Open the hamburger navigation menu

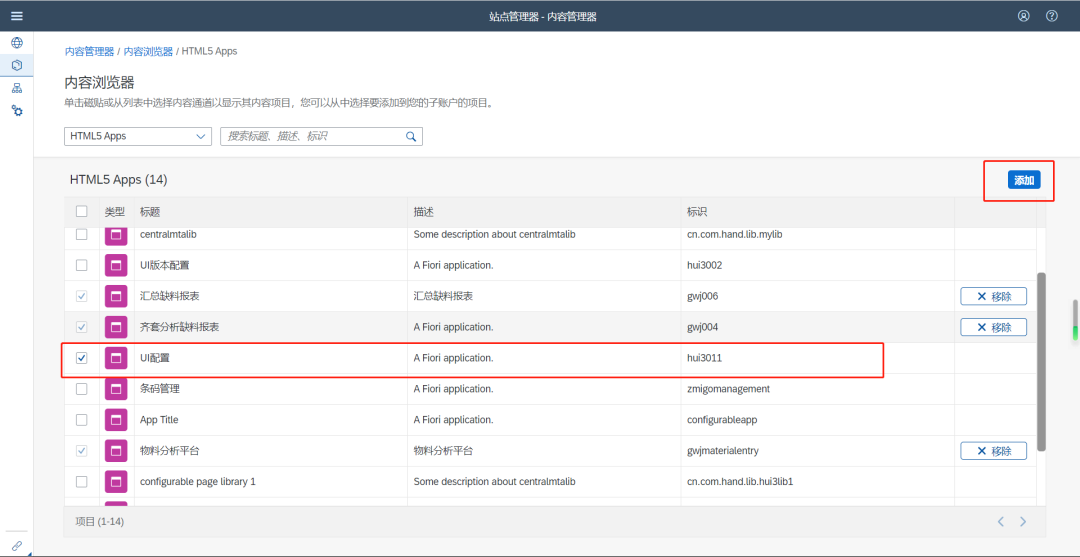(x=17, y=16)
